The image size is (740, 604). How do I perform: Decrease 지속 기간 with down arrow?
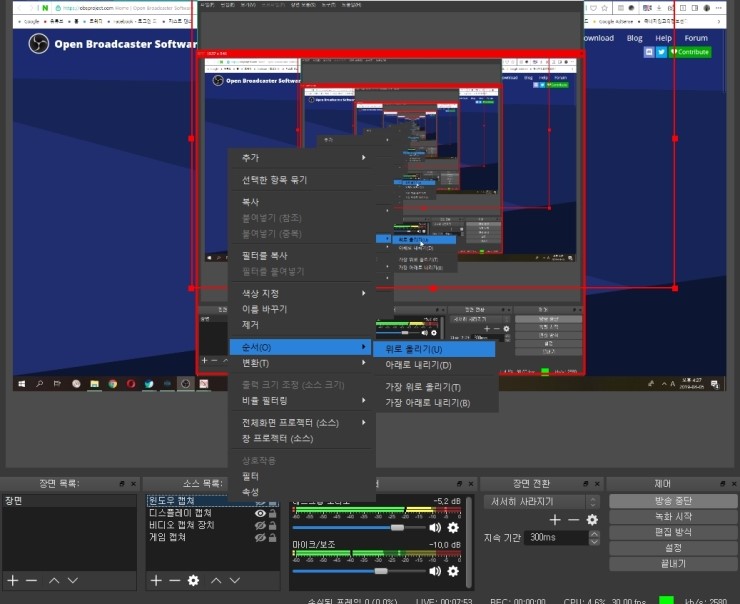pyautogui.click(x=595, y=541)
